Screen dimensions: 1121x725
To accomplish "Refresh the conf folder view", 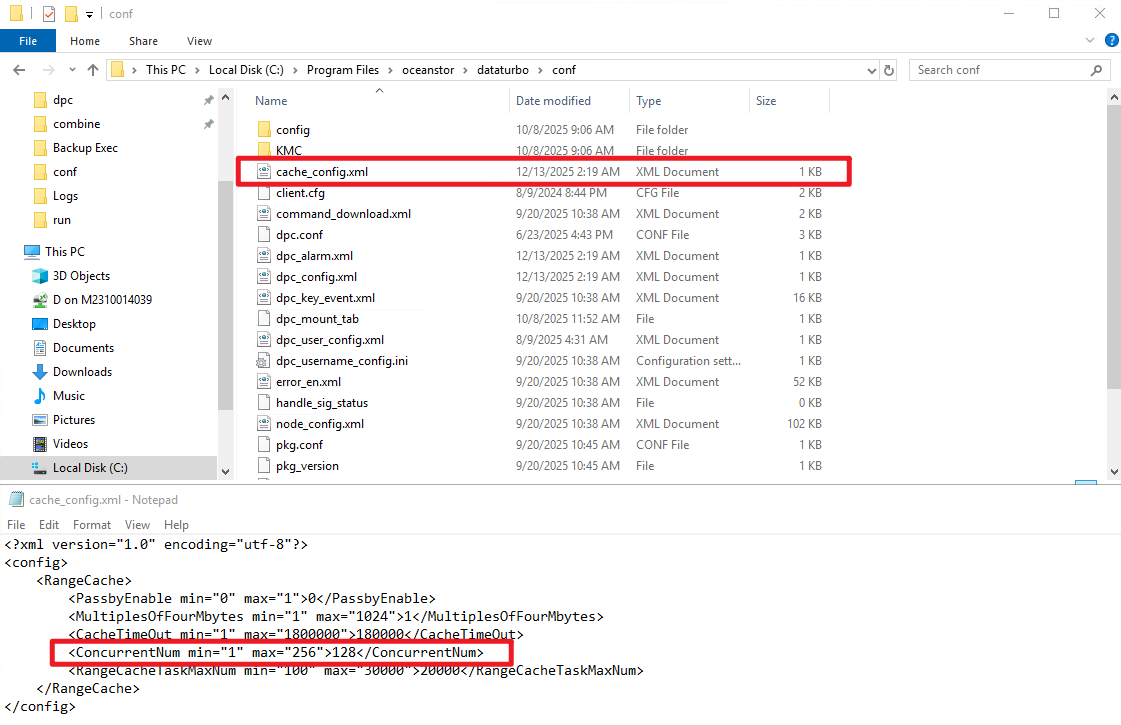I will [x=889, y=70].
